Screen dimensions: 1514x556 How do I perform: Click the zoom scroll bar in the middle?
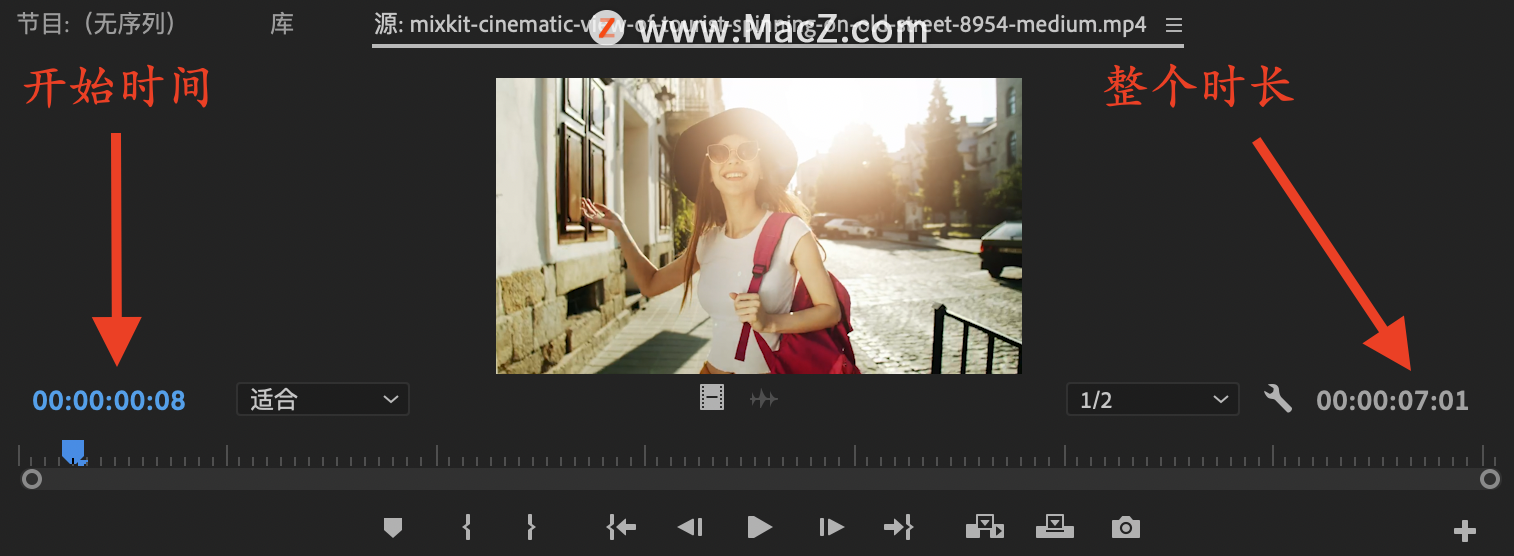click(761, 479)
